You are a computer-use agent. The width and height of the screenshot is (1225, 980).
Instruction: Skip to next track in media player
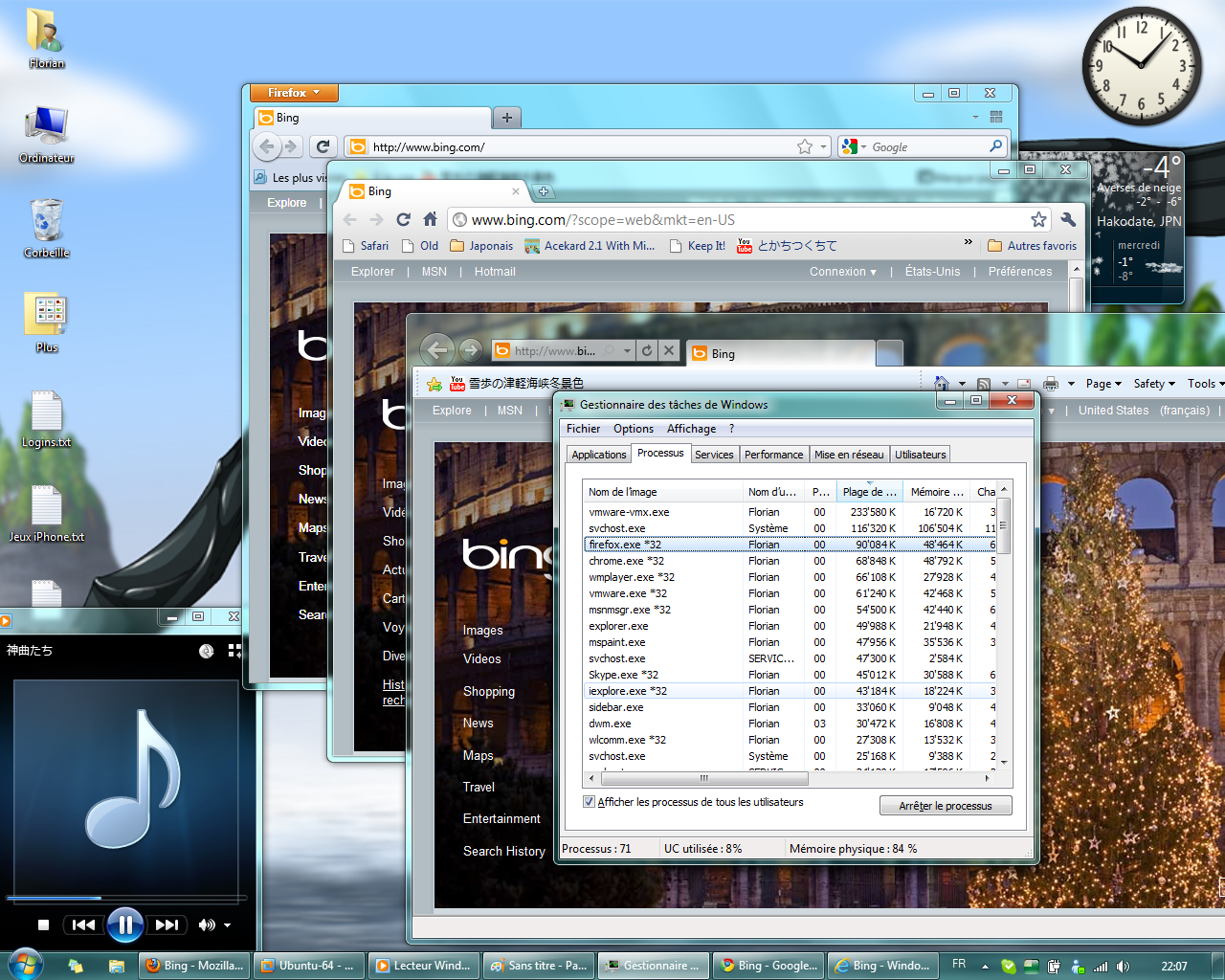click(x=167, y=924)
